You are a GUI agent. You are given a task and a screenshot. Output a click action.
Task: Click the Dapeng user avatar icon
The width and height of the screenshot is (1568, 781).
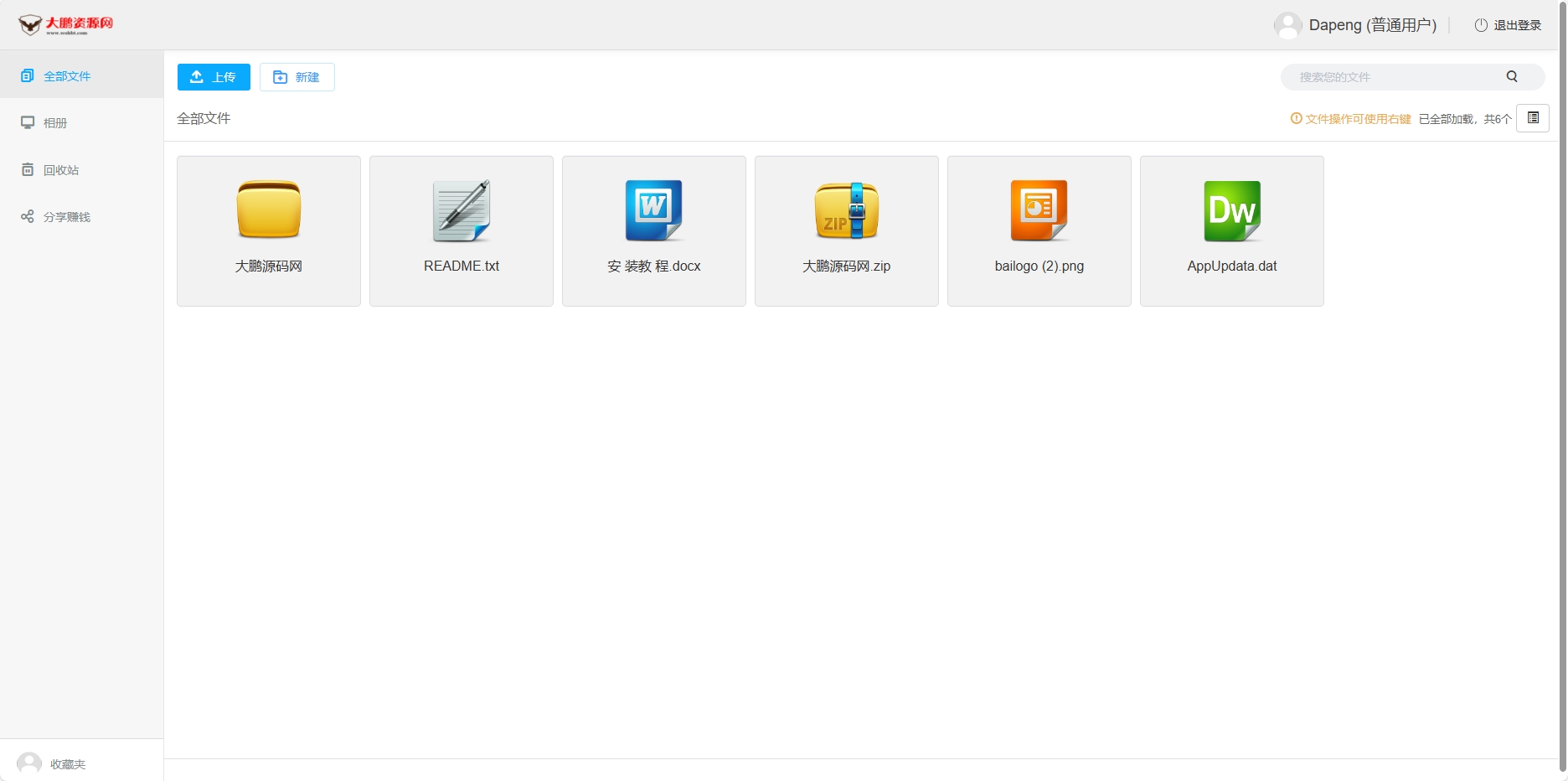1287,25
